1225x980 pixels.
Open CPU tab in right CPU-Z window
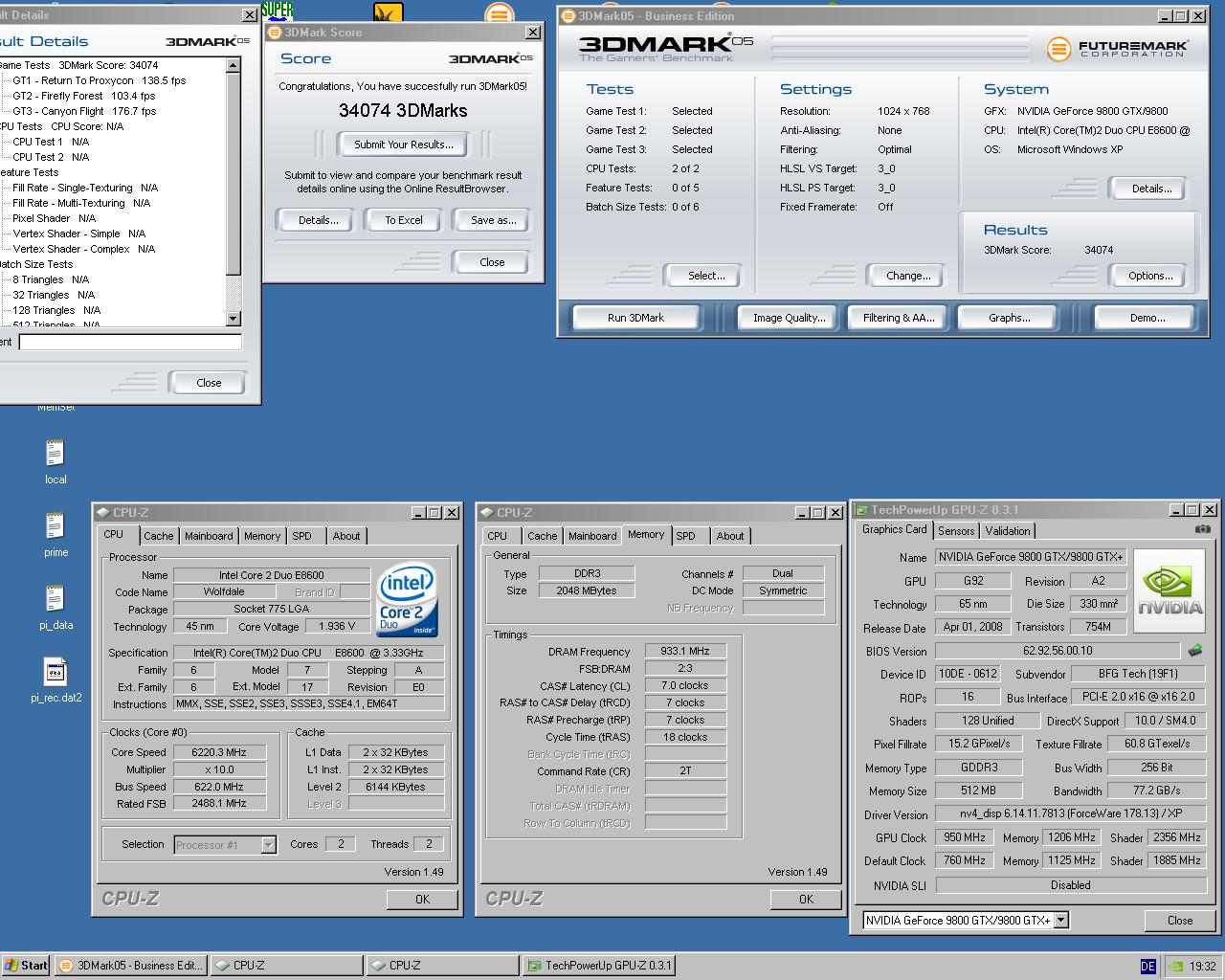click(x=498, y=536)
